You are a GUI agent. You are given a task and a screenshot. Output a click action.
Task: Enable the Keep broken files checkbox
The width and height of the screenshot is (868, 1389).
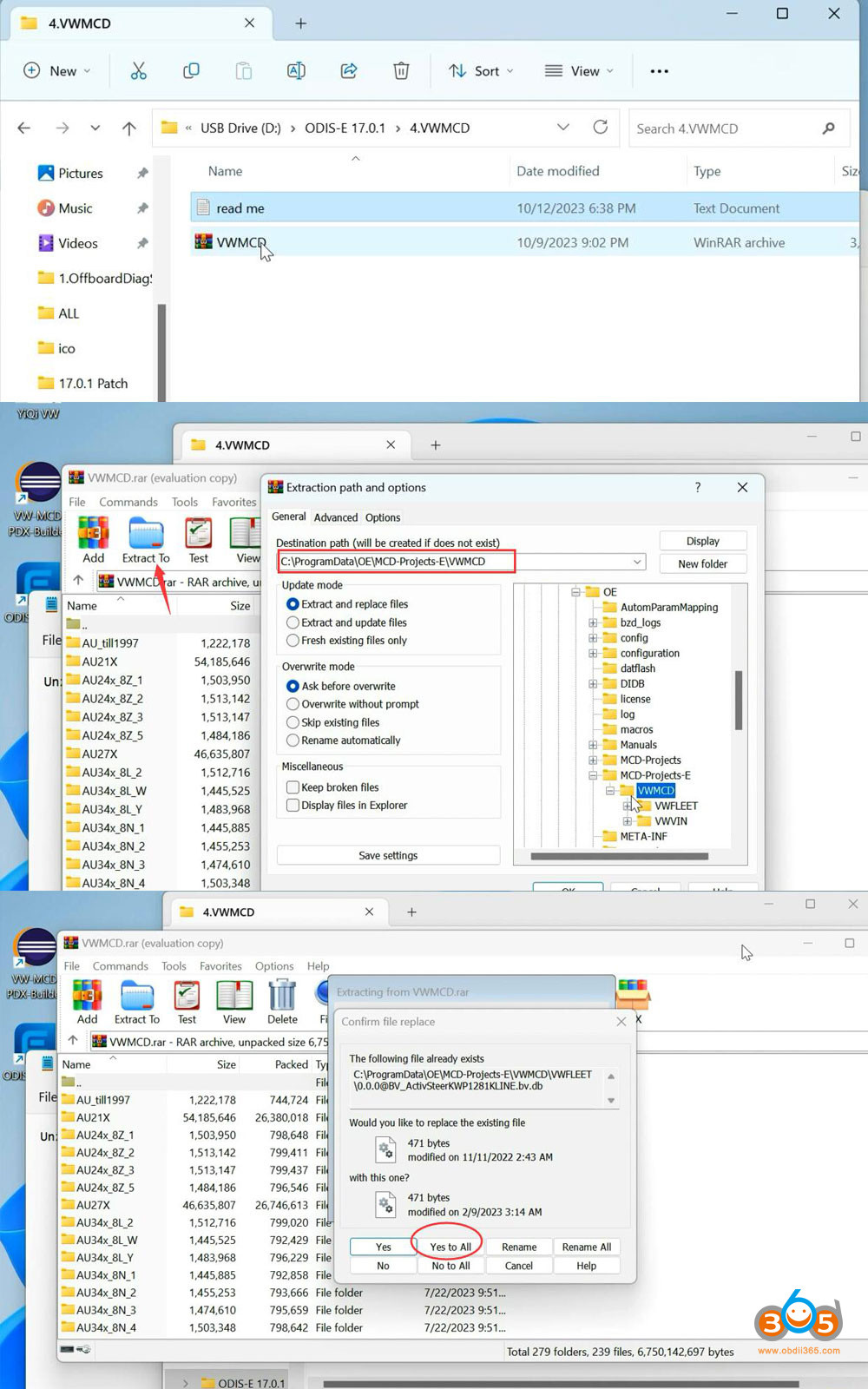[x=293, y=787]
